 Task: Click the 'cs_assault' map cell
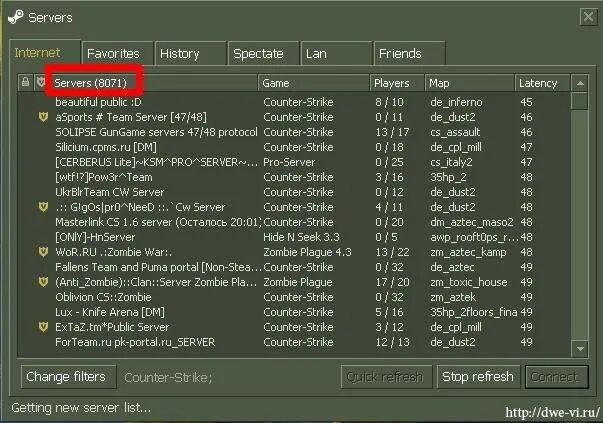point(455,132)
